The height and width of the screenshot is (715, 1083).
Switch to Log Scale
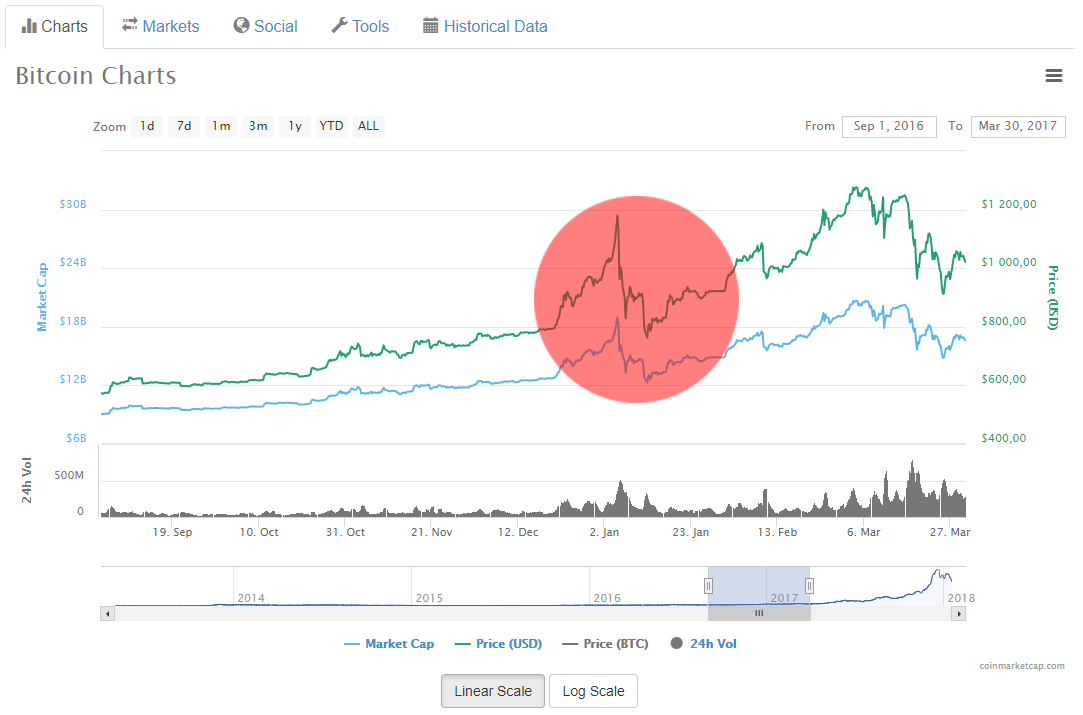[x=593, y=691]
